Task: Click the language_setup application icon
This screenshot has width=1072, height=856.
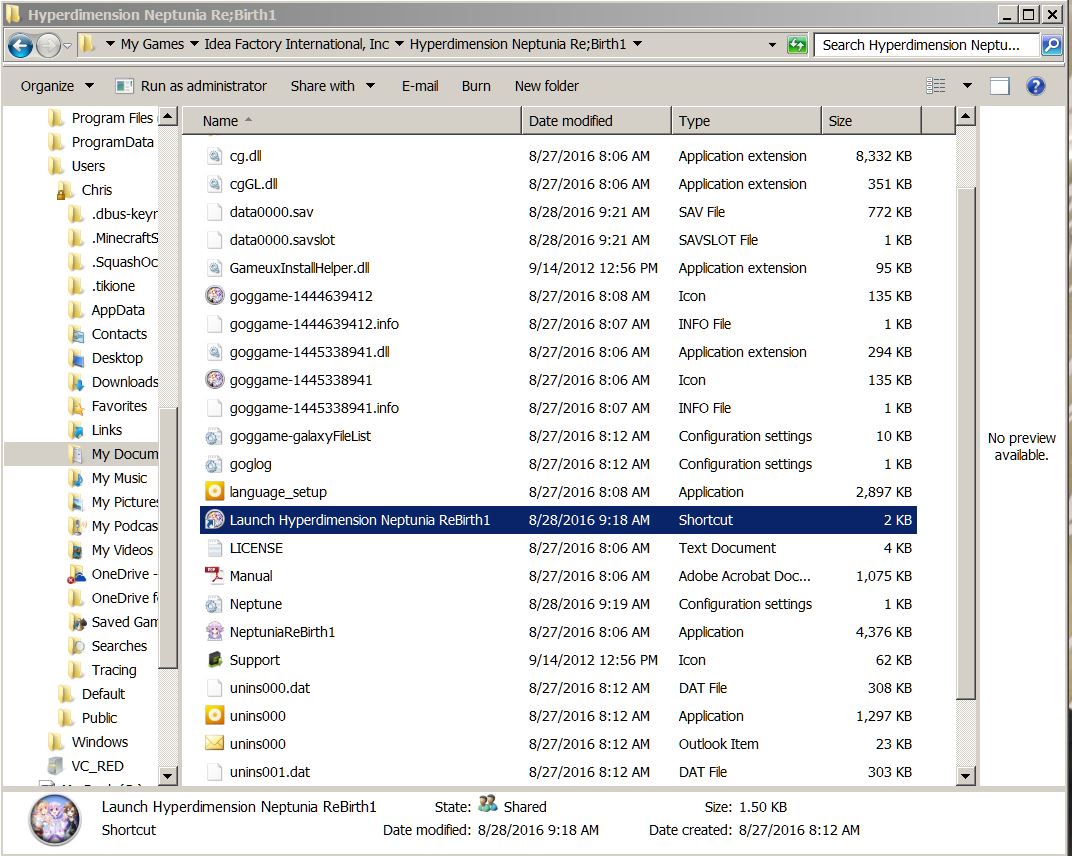Action: [215, 492]
